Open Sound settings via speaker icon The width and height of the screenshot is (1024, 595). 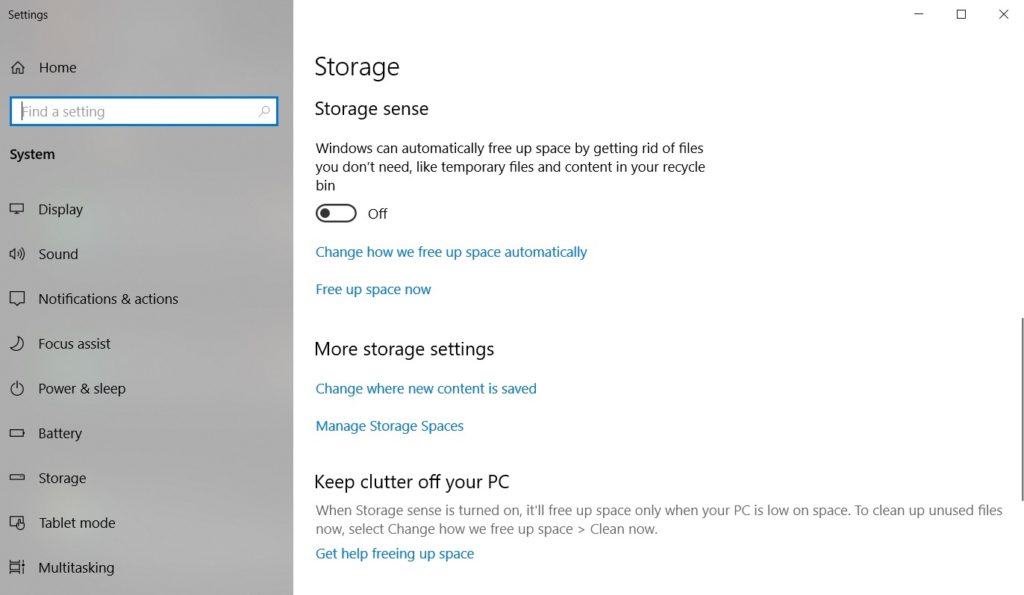click(x=17, y=254)
